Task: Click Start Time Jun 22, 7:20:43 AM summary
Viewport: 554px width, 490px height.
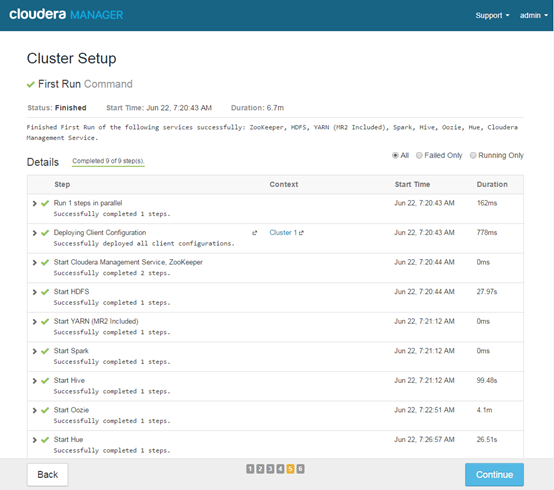Action: point(159,108)
